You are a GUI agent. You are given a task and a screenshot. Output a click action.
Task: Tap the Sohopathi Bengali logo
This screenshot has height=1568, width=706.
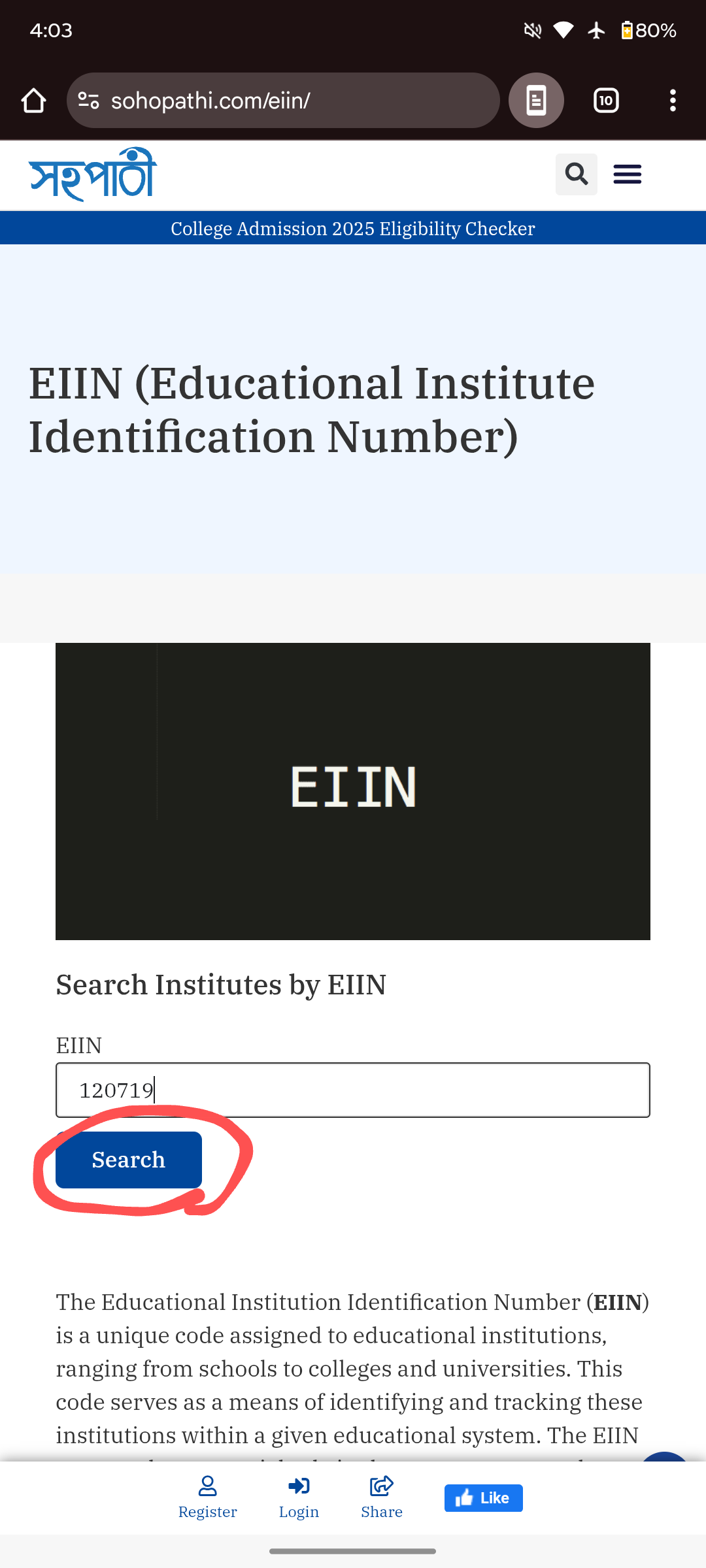click(93, 174)
